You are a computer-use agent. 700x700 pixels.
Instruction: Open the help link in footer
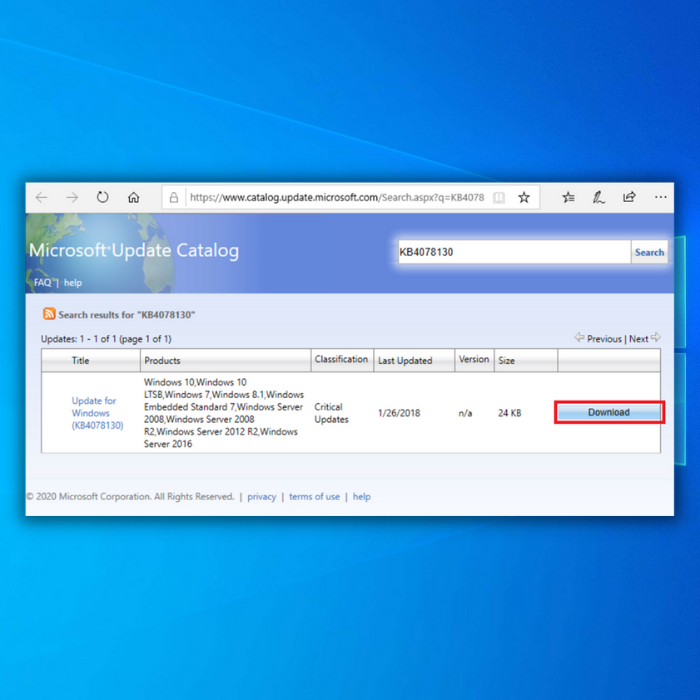point(362,496)
